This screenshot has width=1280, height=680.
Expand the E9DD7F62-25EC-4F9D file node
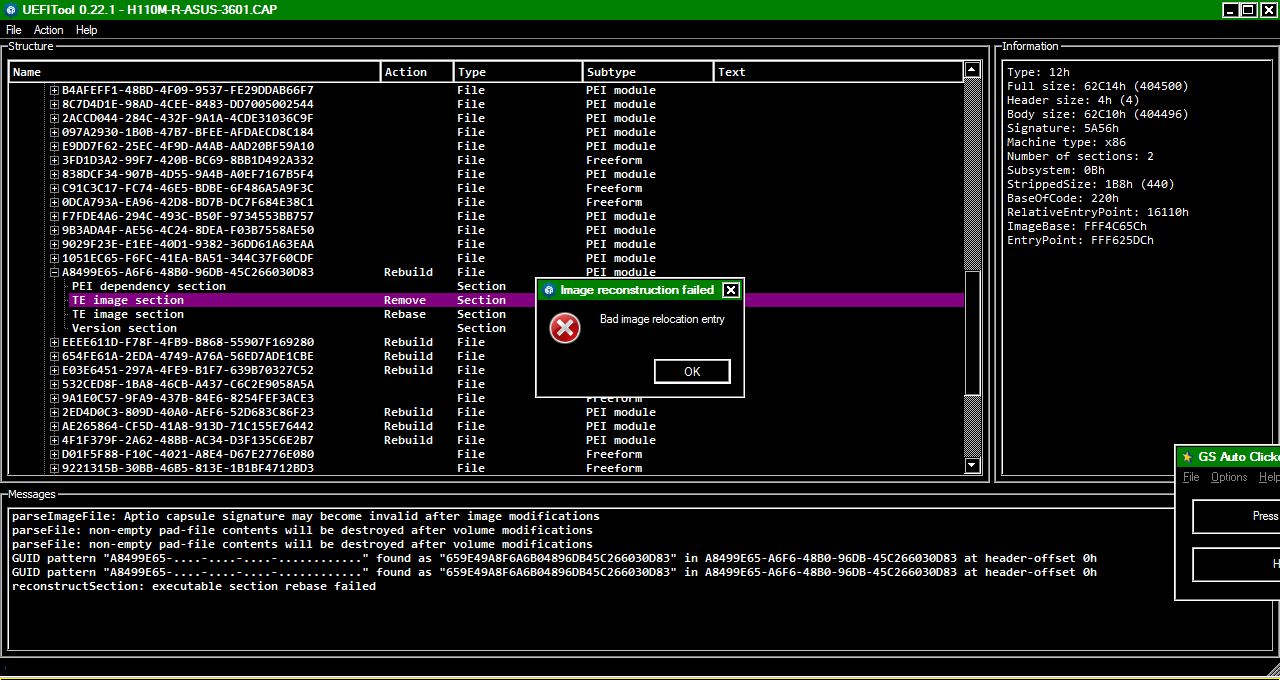tap(54, 146)
